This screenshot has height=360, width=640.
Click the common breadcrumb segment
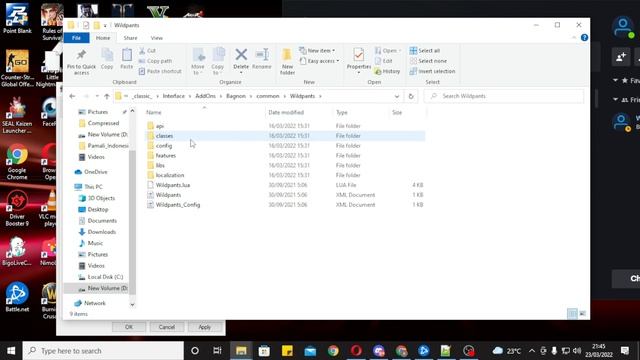tap(268, 96)
